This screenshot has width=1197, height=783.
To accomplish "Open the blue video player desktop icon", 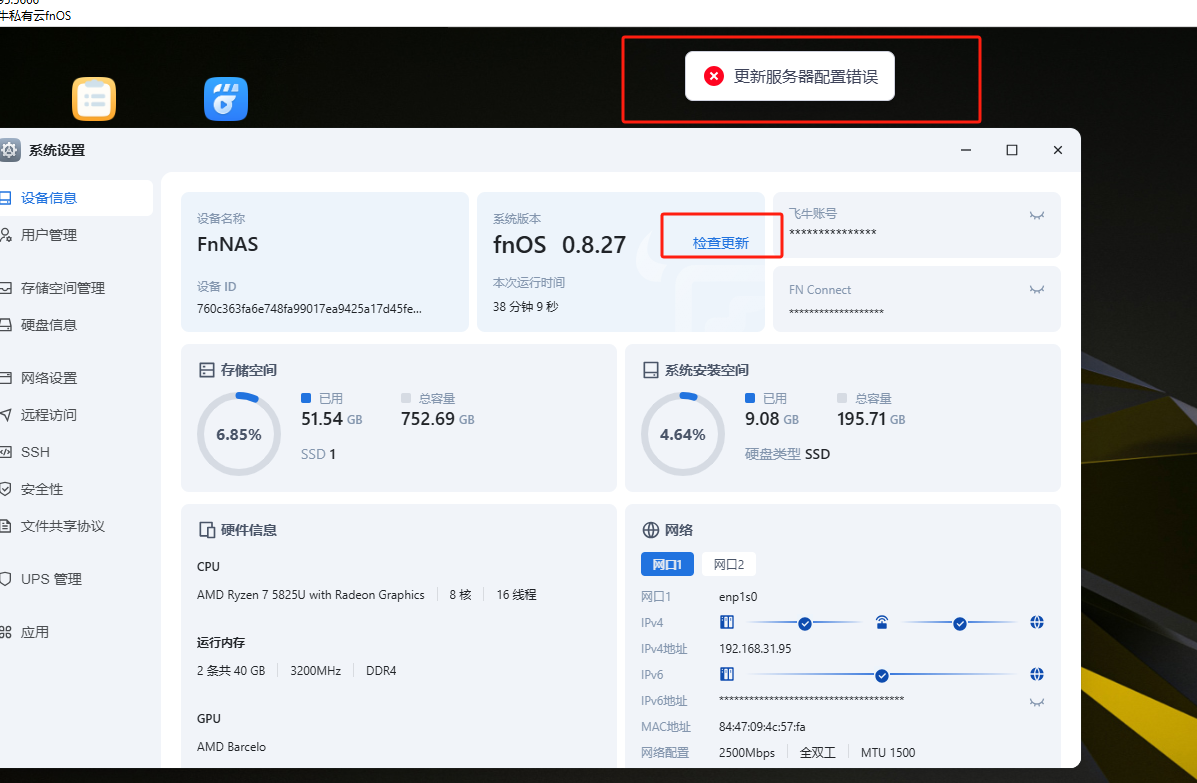I will pyautogui.click(x=226, y=99).
